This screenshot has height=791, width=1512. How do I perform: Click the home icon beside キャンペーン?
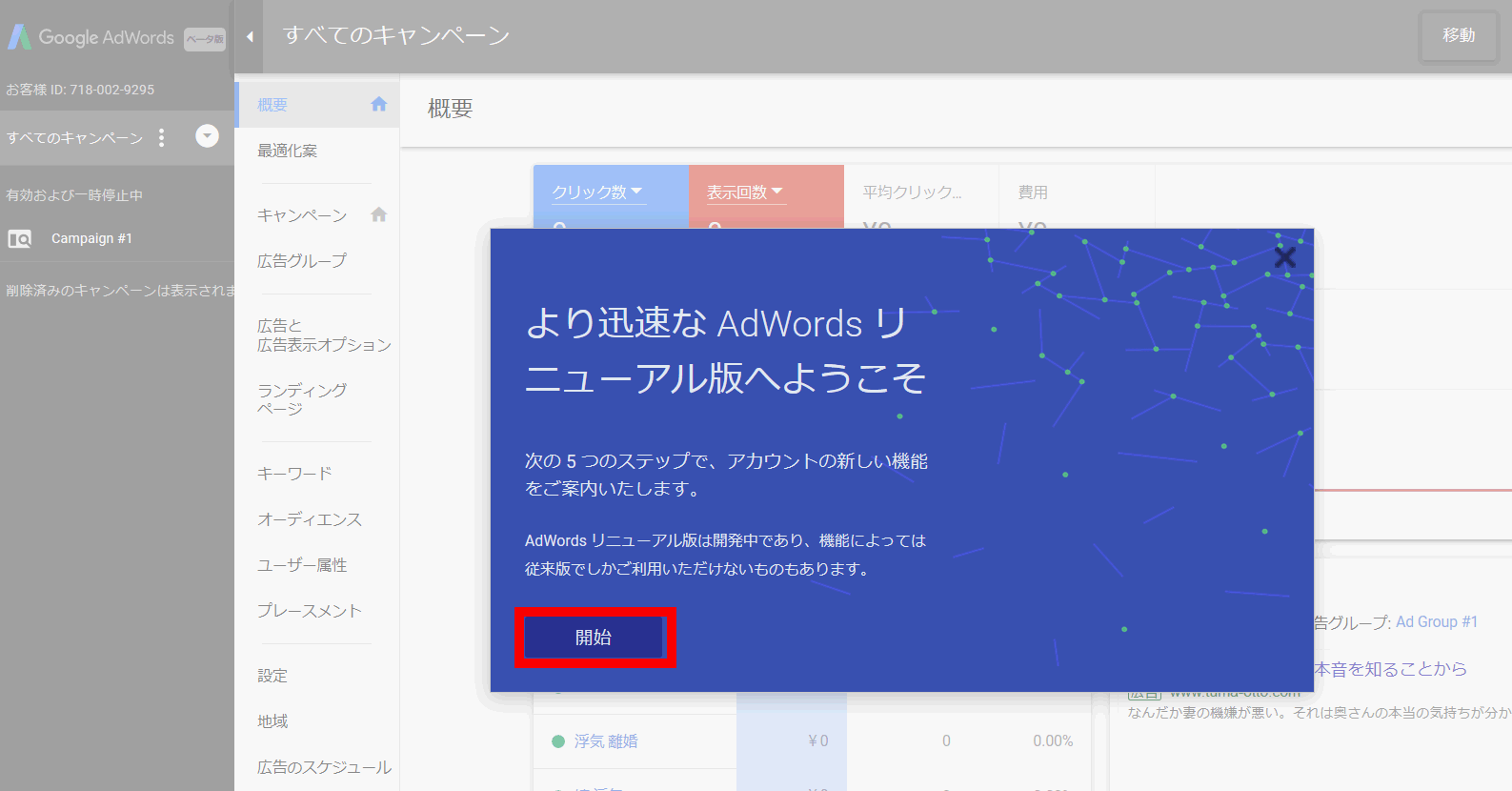coord(378,214)
